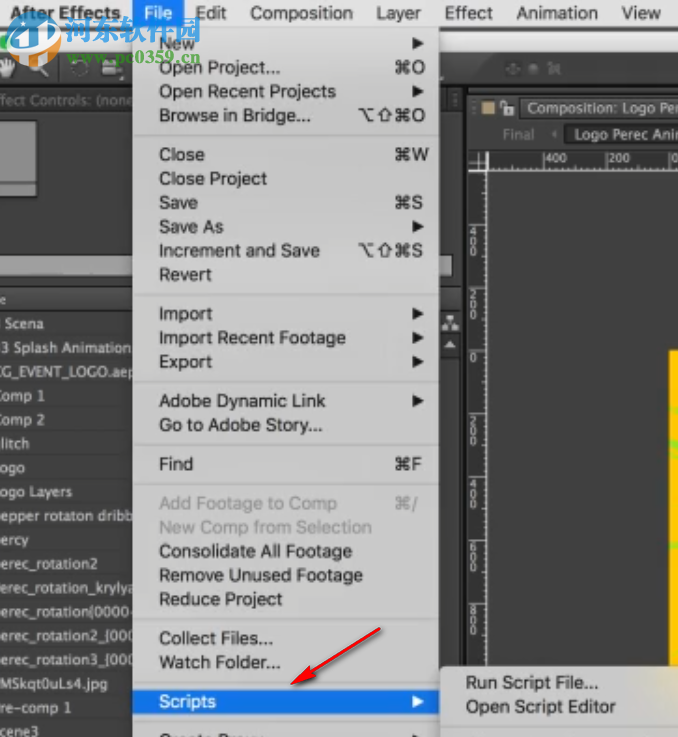
Task: Click the vertical ruler in Composition viewer
Action: pos(477,418)
